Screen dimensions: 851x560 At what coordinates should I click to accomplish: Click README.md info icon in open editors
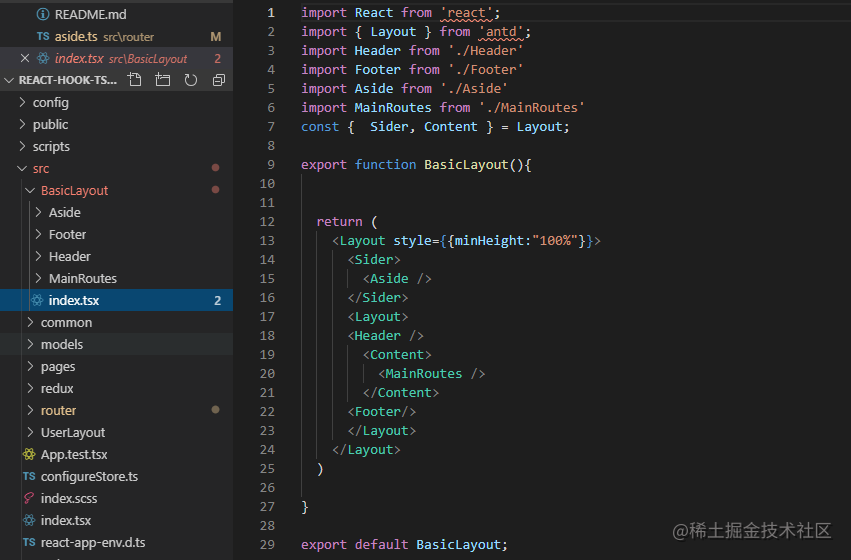coord(43,15)
